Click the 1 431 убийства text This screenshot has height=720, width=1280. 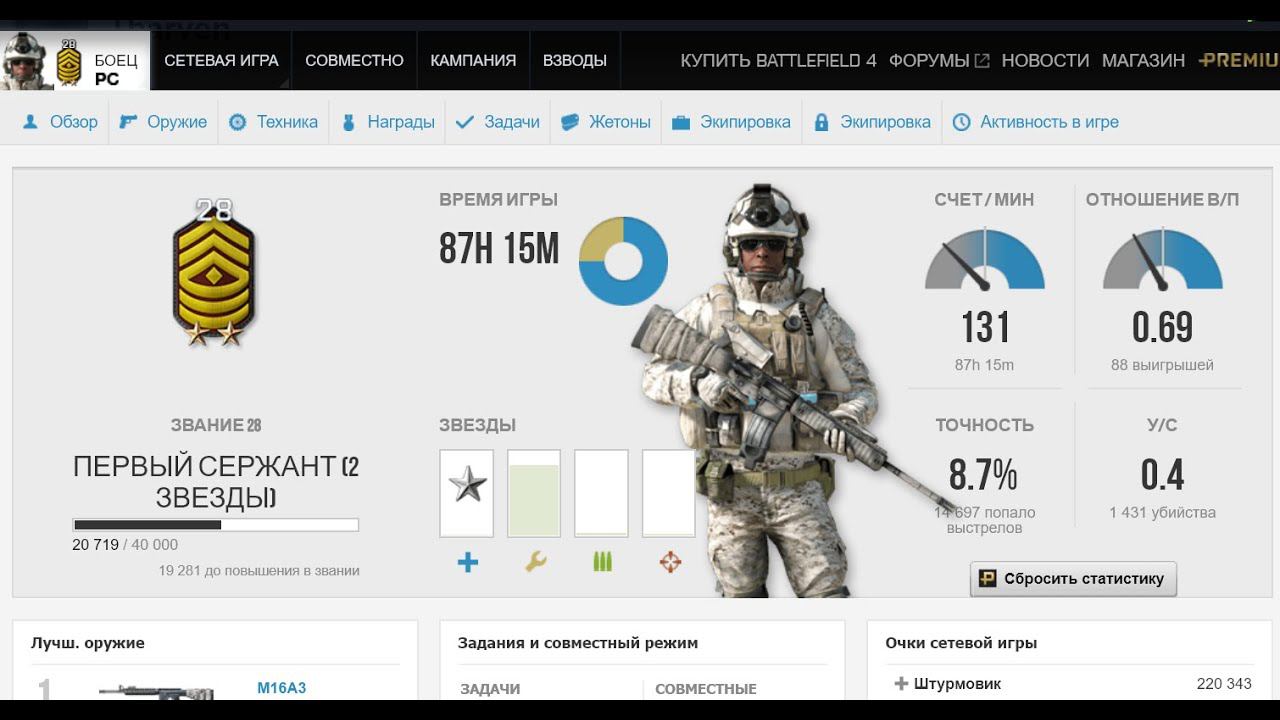point(1162,513)
